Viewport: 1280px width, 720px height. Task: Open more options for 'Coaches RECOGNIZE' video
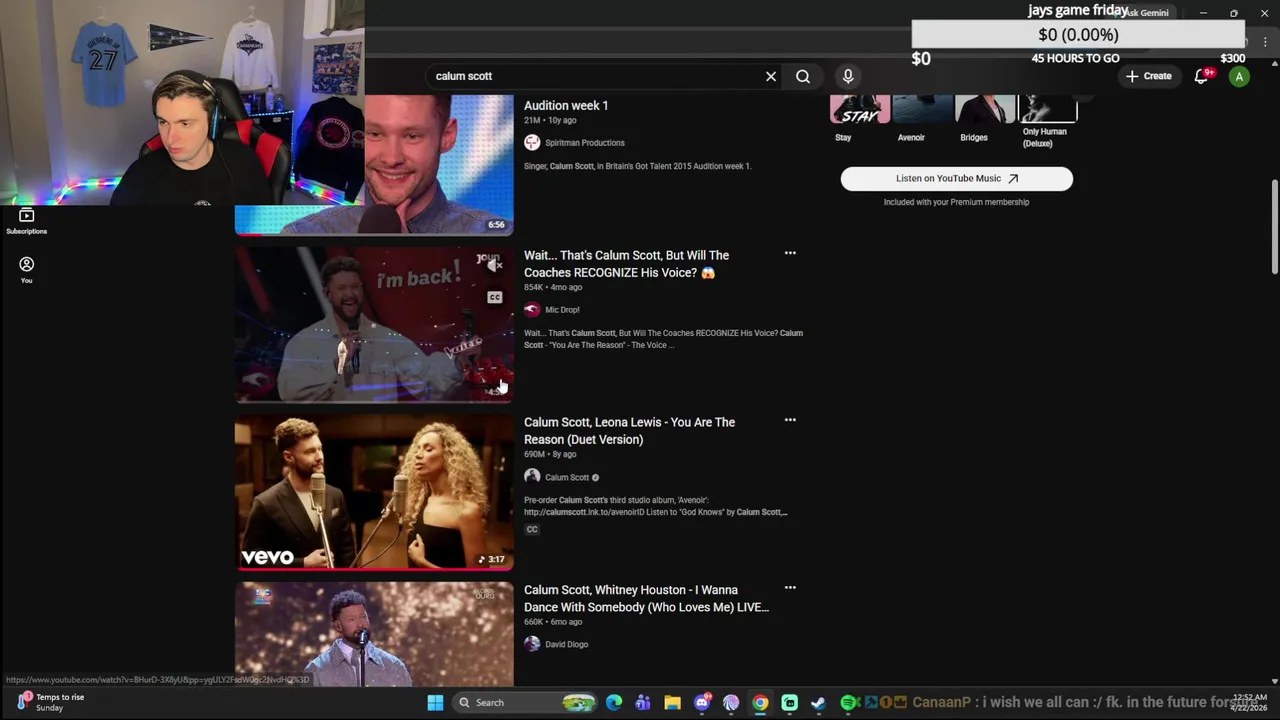click(x=790, y=253)
